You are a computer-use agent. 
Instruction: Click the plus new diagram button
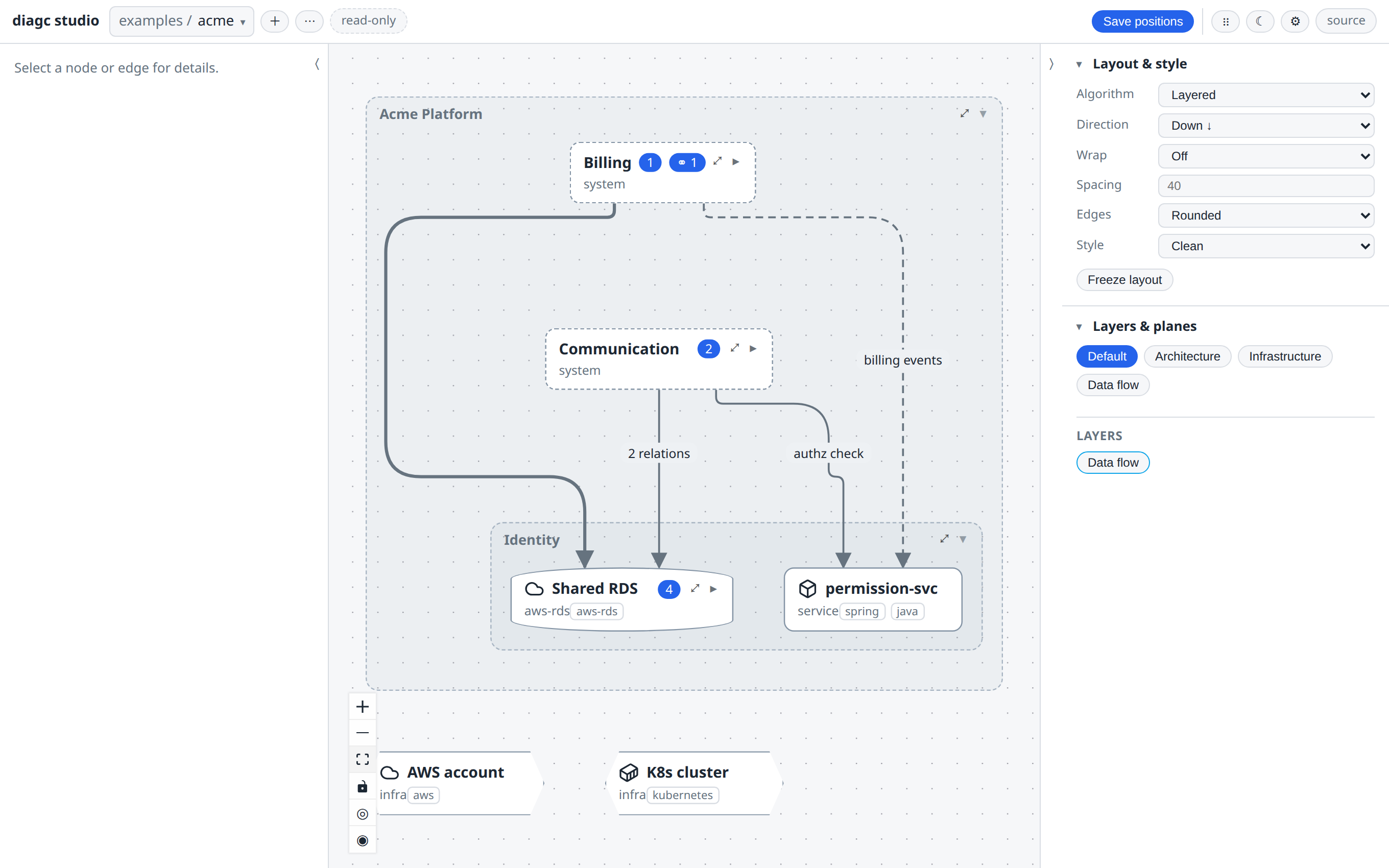point(274,21)
